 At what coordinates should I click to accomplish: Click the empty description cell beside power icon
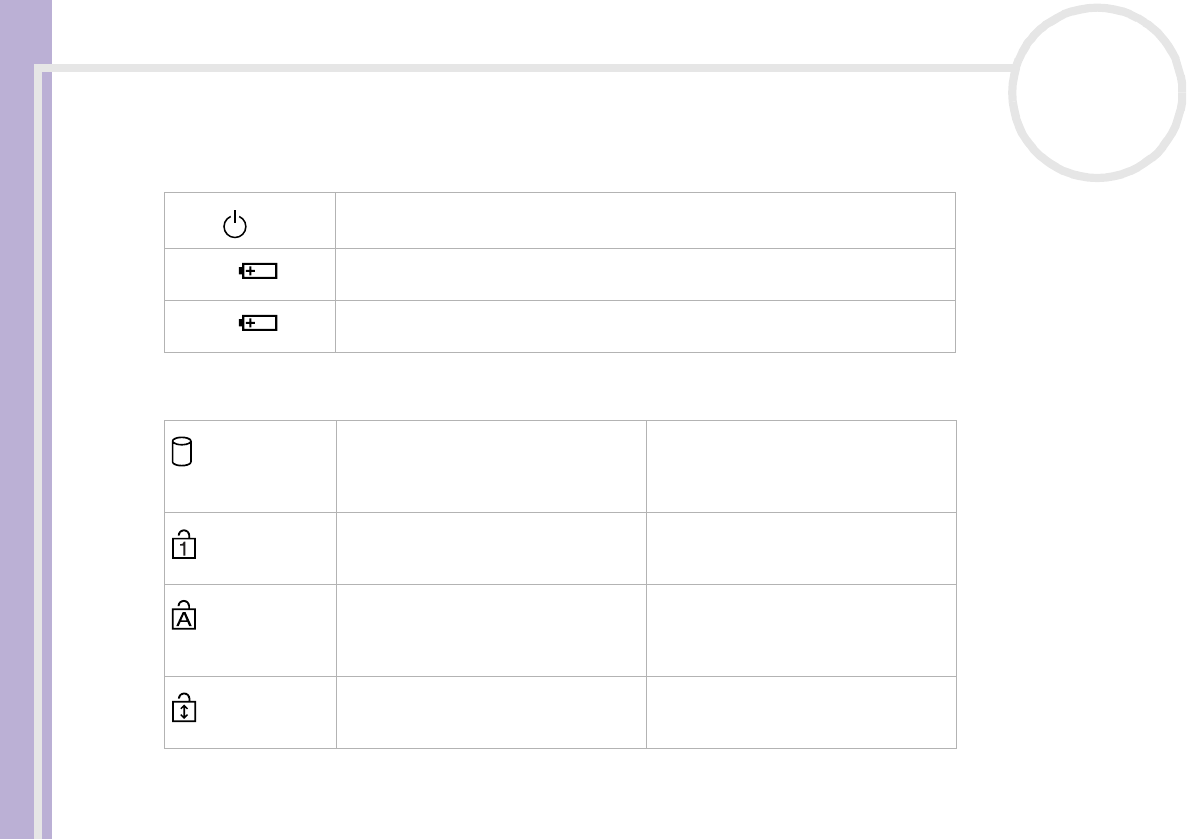[645, 221]
